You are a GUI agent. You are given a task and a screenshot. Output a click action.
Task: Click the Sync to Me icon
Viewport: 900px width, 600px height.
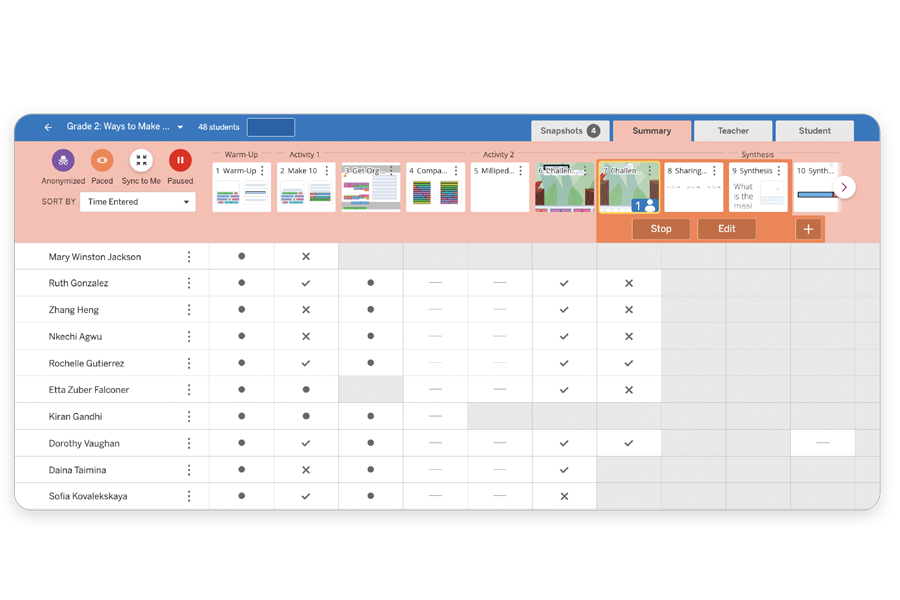(141, 161)
